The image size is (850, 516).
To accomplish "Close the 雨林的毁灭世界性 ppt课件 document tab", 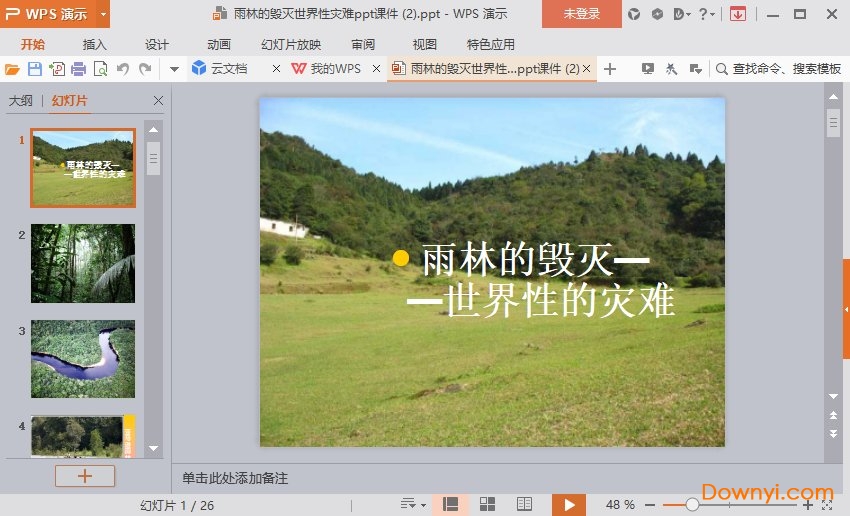I will pos(587,69).
